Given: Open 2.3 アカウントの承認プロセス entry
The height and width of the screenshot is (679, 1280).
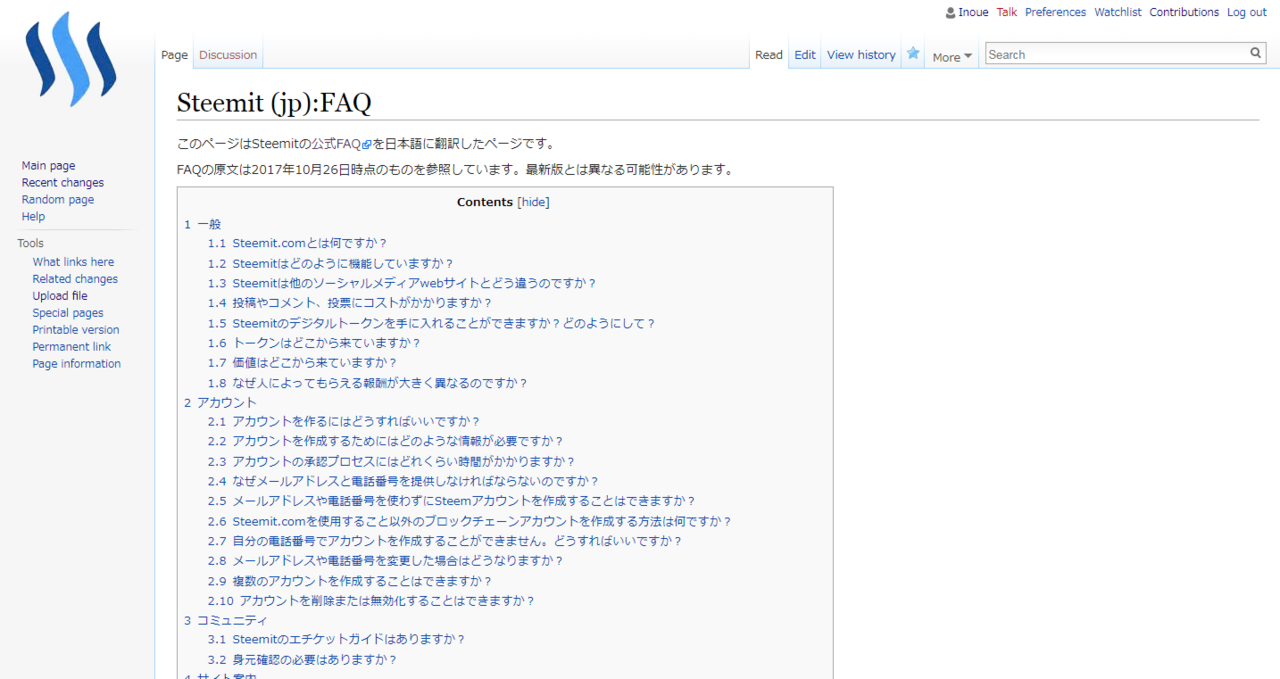Looking at the screenshot, I should (392, 461).
